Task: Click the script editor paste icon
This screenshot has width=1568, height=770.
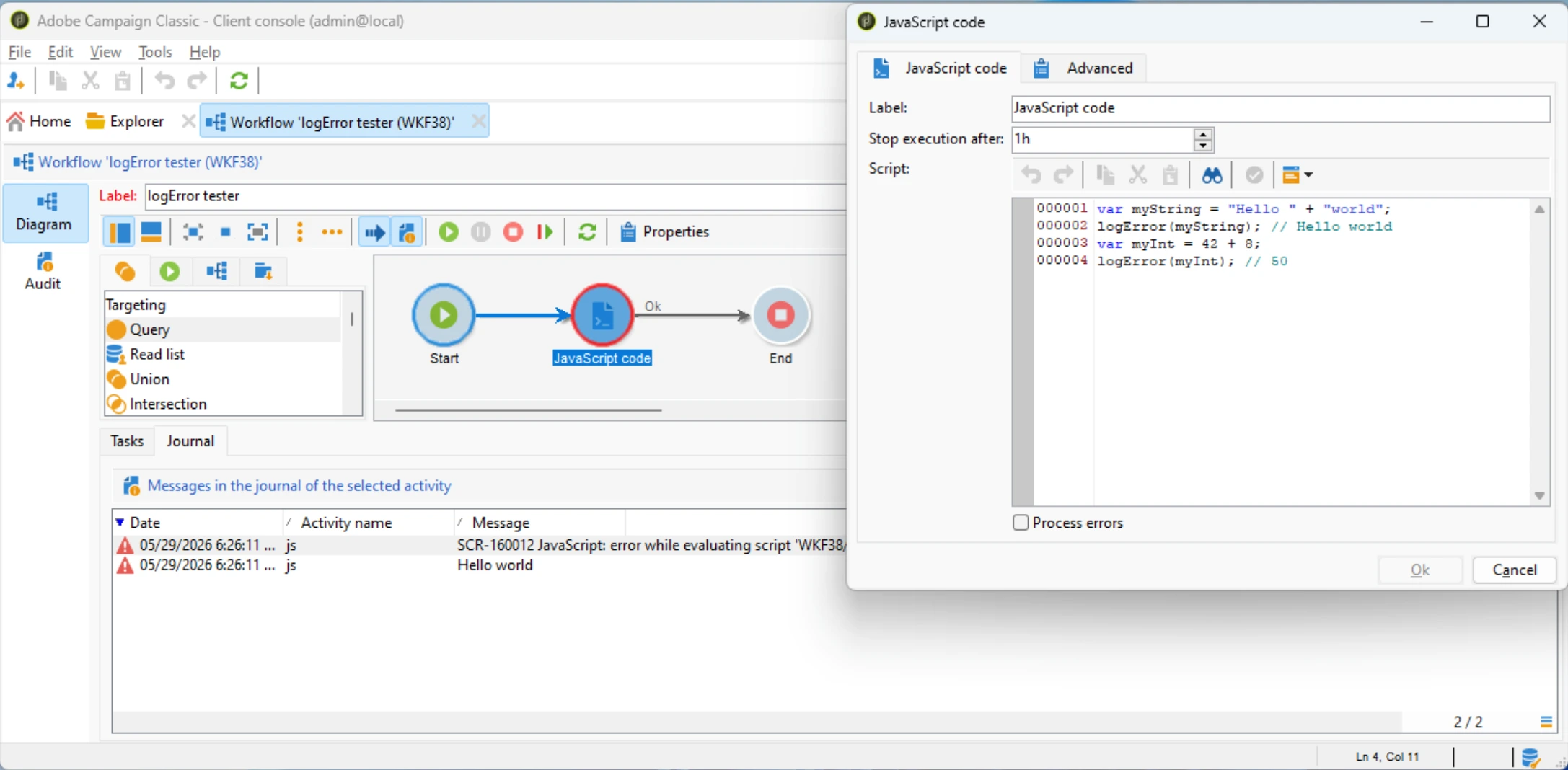Action: tap(1170, 175)
